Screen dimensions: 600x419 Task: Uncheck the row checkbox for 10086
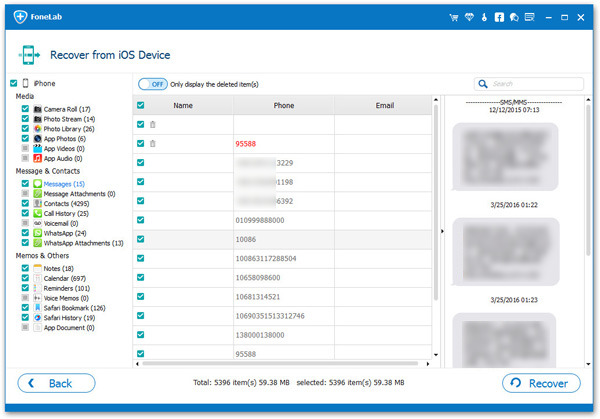140,239
